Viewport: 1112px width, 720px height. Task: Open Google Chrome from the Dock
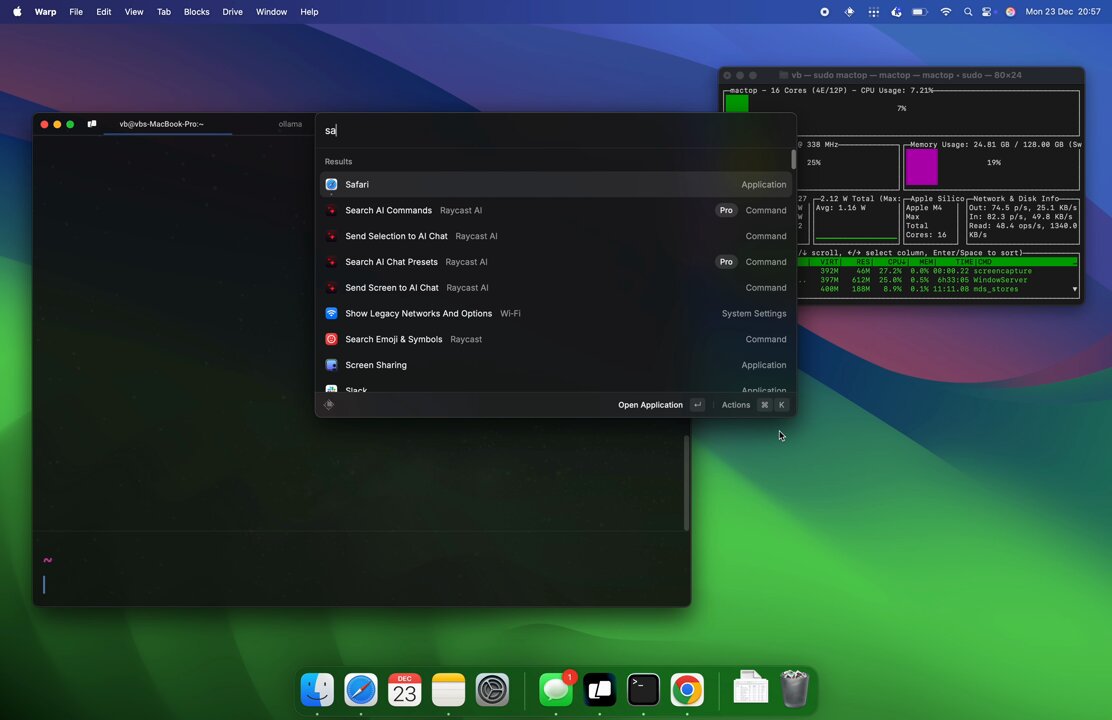tap(687, 689)
